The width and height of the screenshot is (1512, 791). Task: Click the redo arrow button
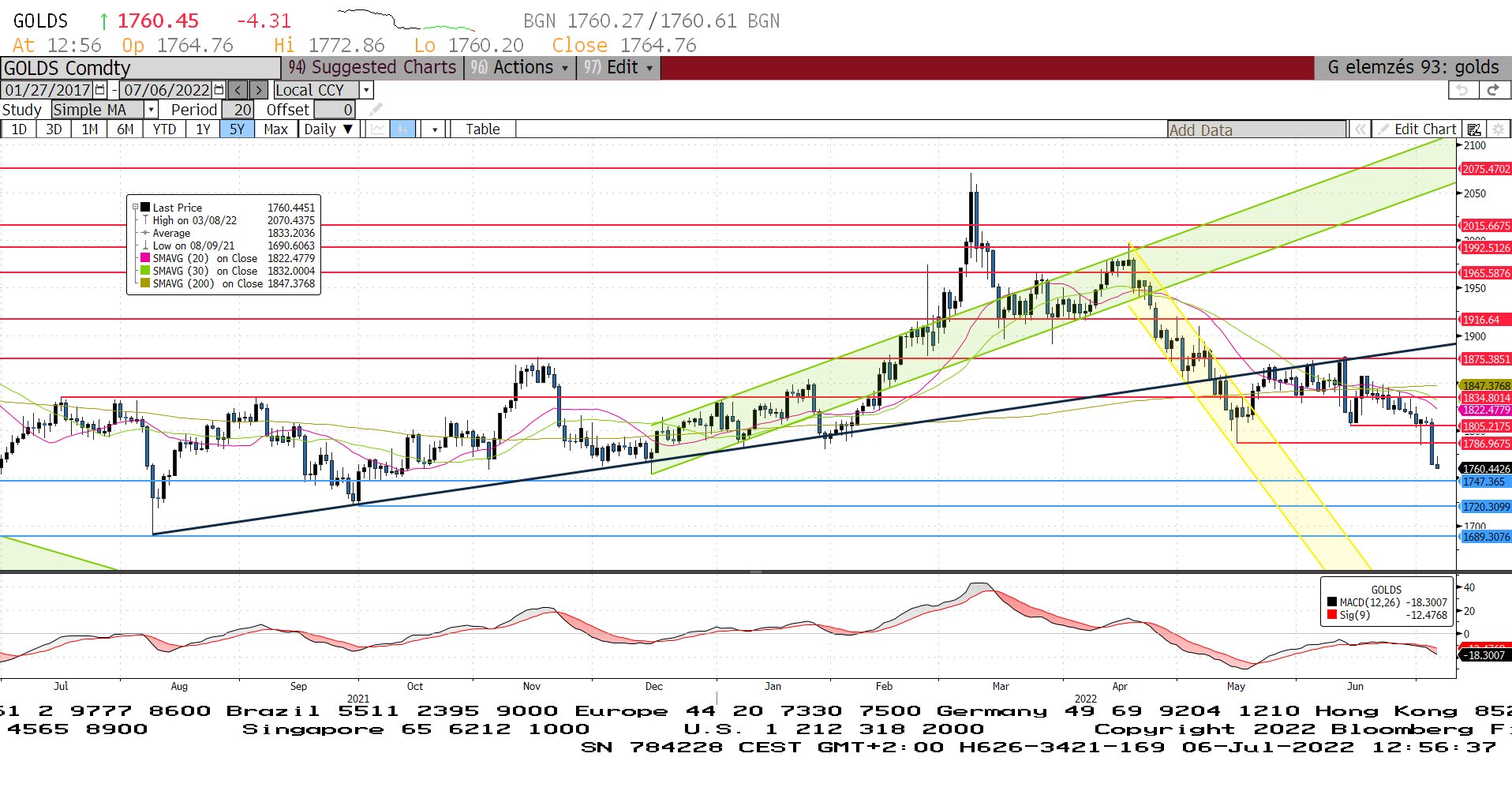pyautogui.click(x=1493, y=90)
